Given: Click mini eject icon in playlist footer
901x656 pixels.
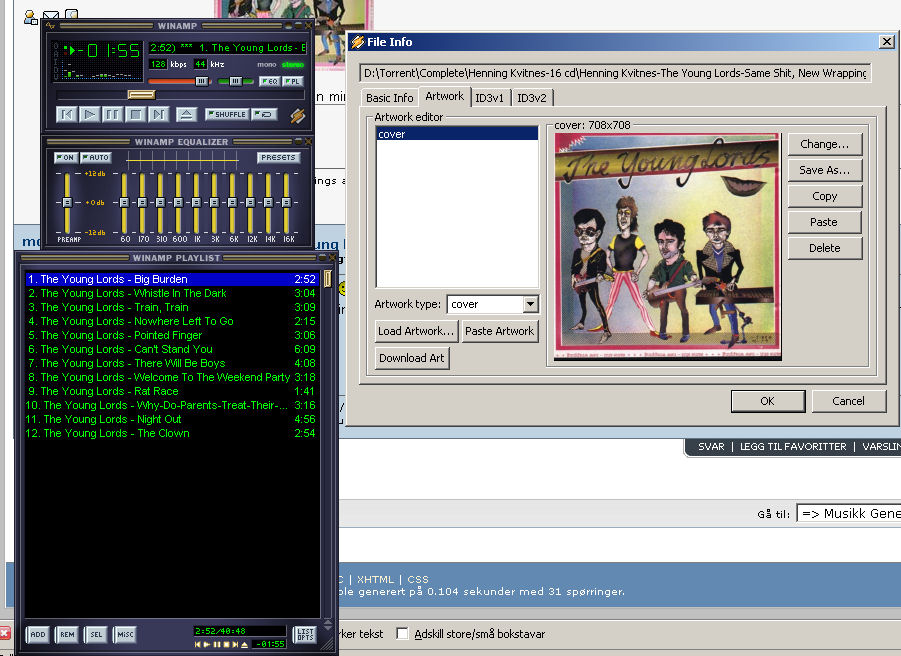Looking at the screenshot, I should coord(245,645).
